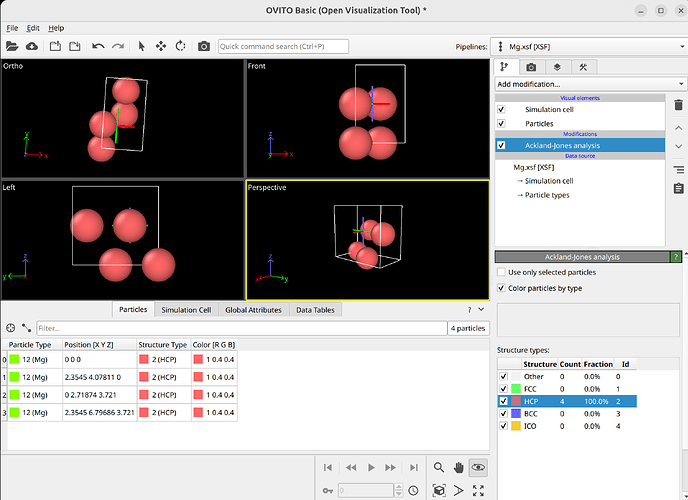Open the Overlays layers tab icon
This screenshot has height=500, width=688.
(556, 67)
